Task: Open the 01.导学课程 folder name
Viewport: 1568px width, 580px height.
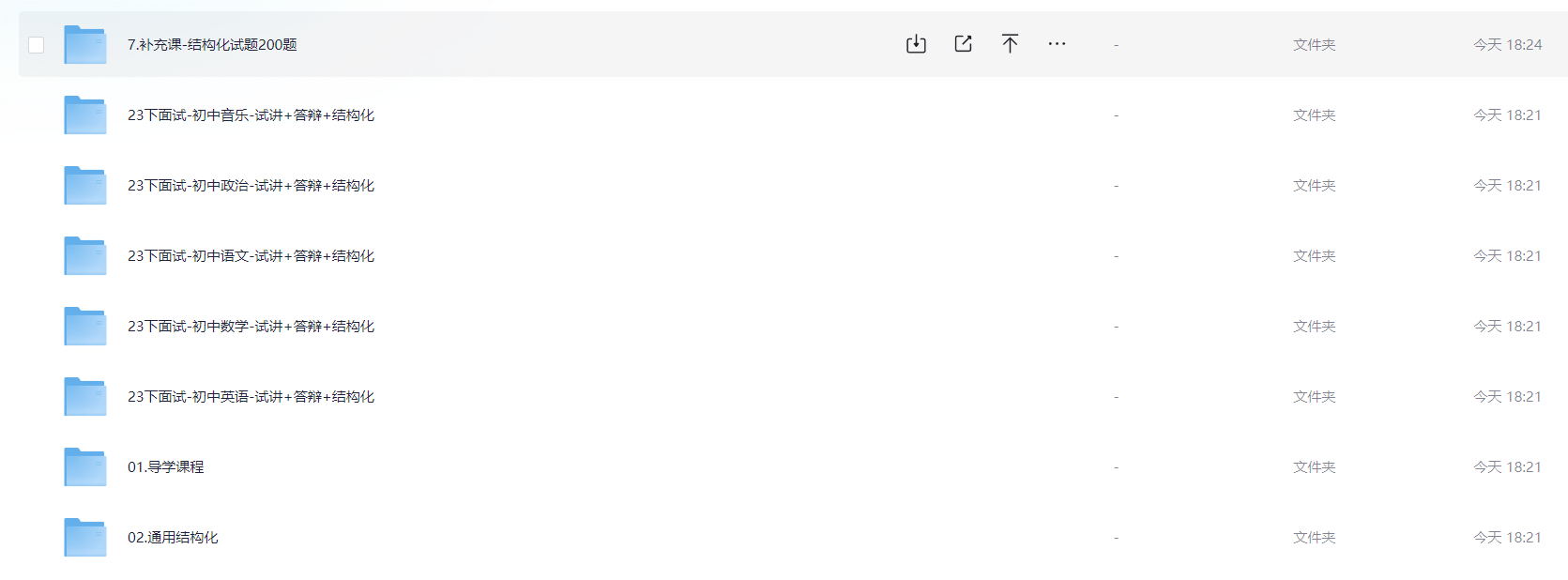Action: pos(165,467)
